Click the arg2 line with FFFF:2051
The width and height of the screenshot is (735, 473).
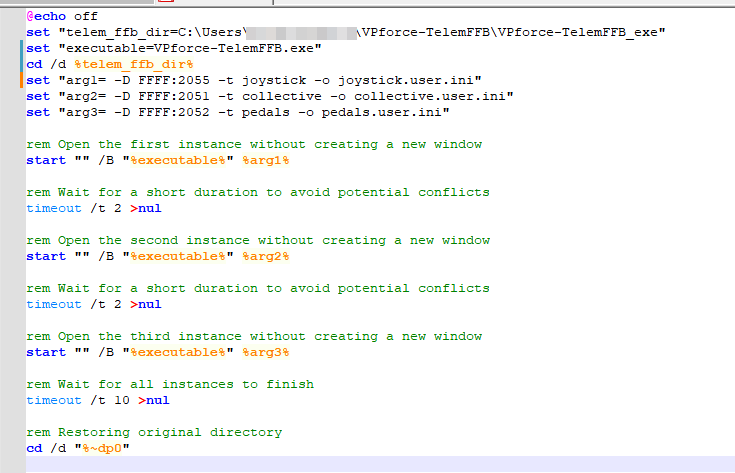click(x=270, y=97)
